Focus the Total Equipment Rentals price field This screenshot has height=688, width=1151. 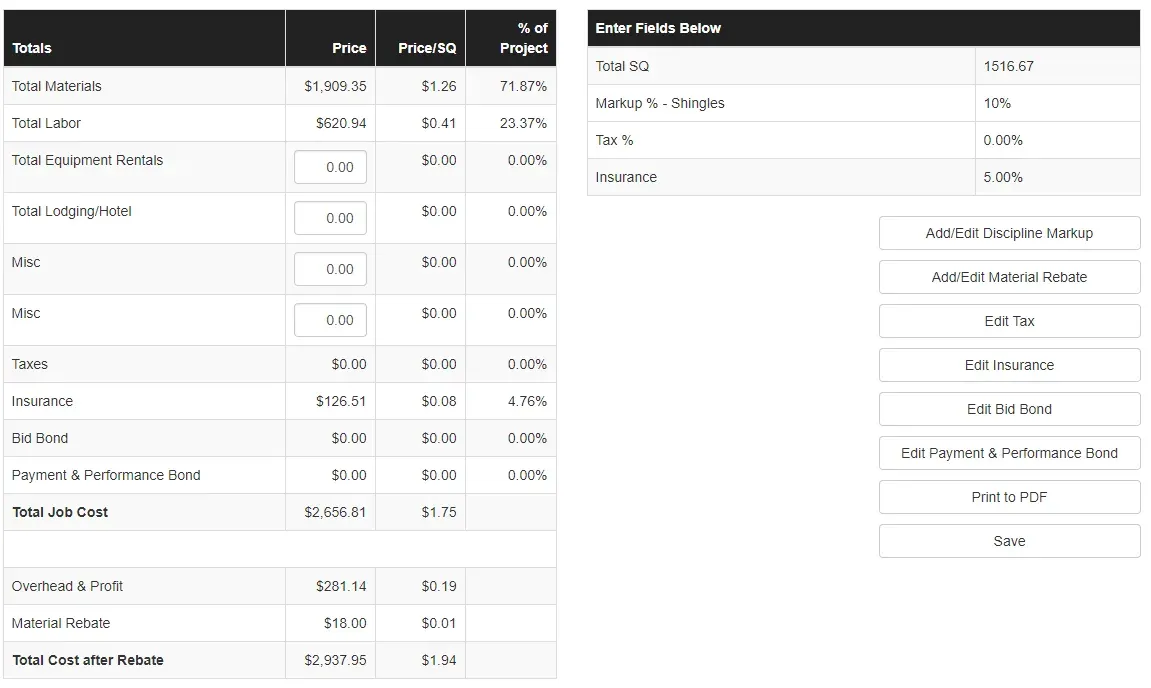pos(330,167)
